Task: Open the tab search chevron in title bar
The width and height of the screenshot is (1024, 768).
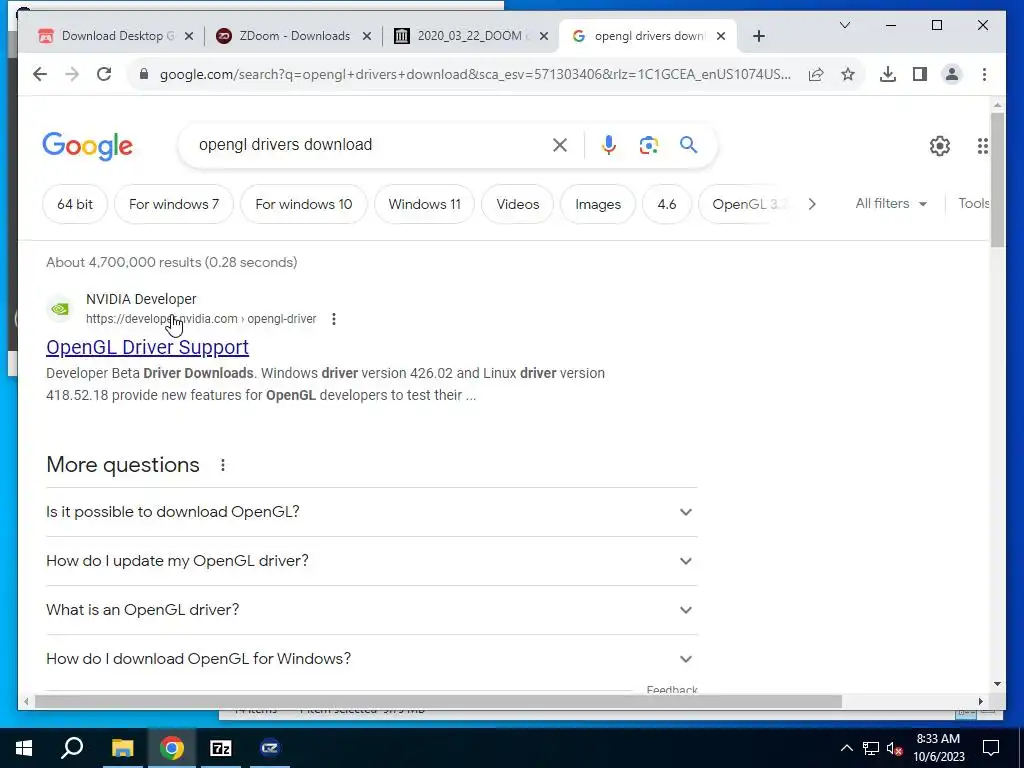Action: (x=844, y=25)
